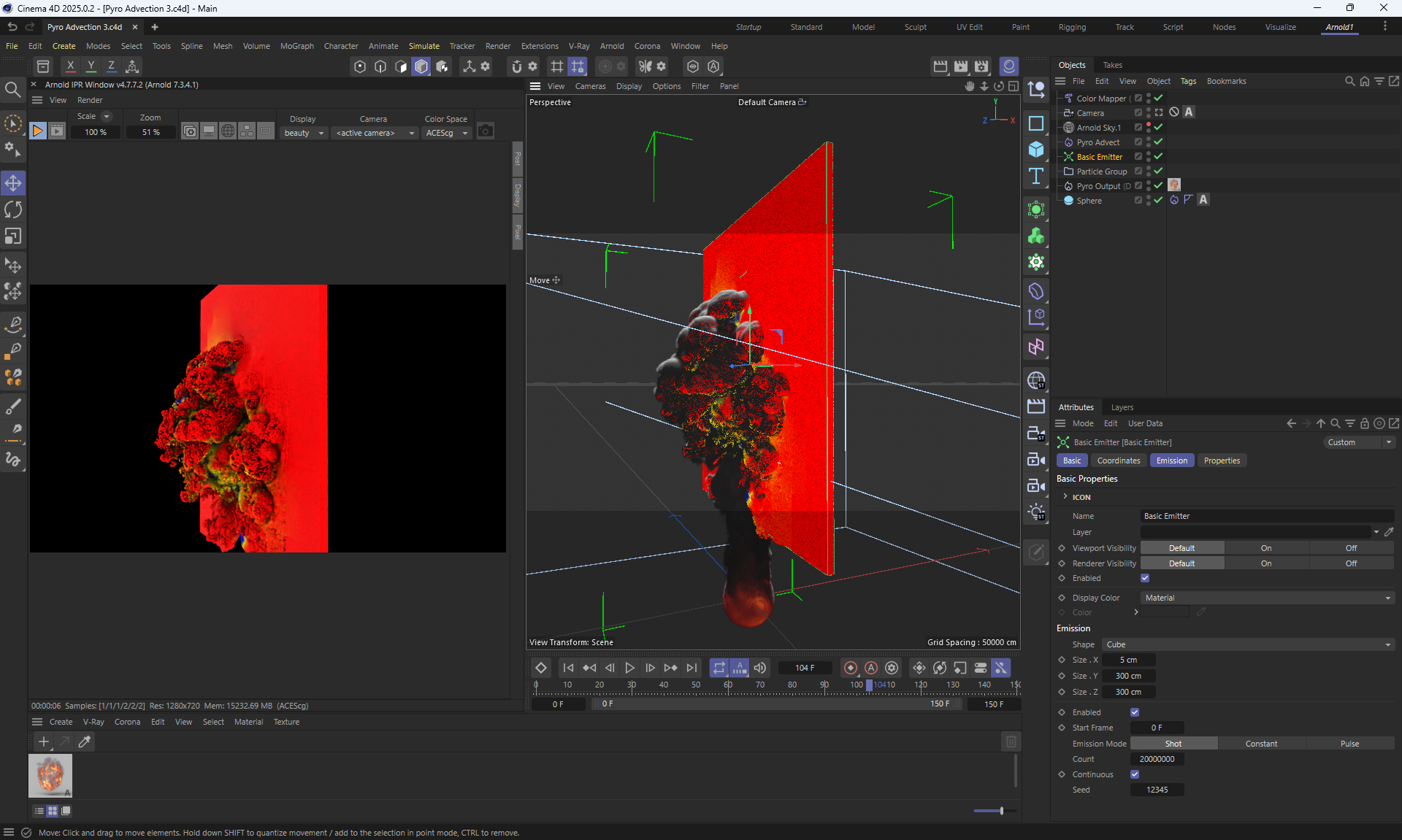
Task: Set Emission Mode to Constant
Action: (x=1261, y=744)
